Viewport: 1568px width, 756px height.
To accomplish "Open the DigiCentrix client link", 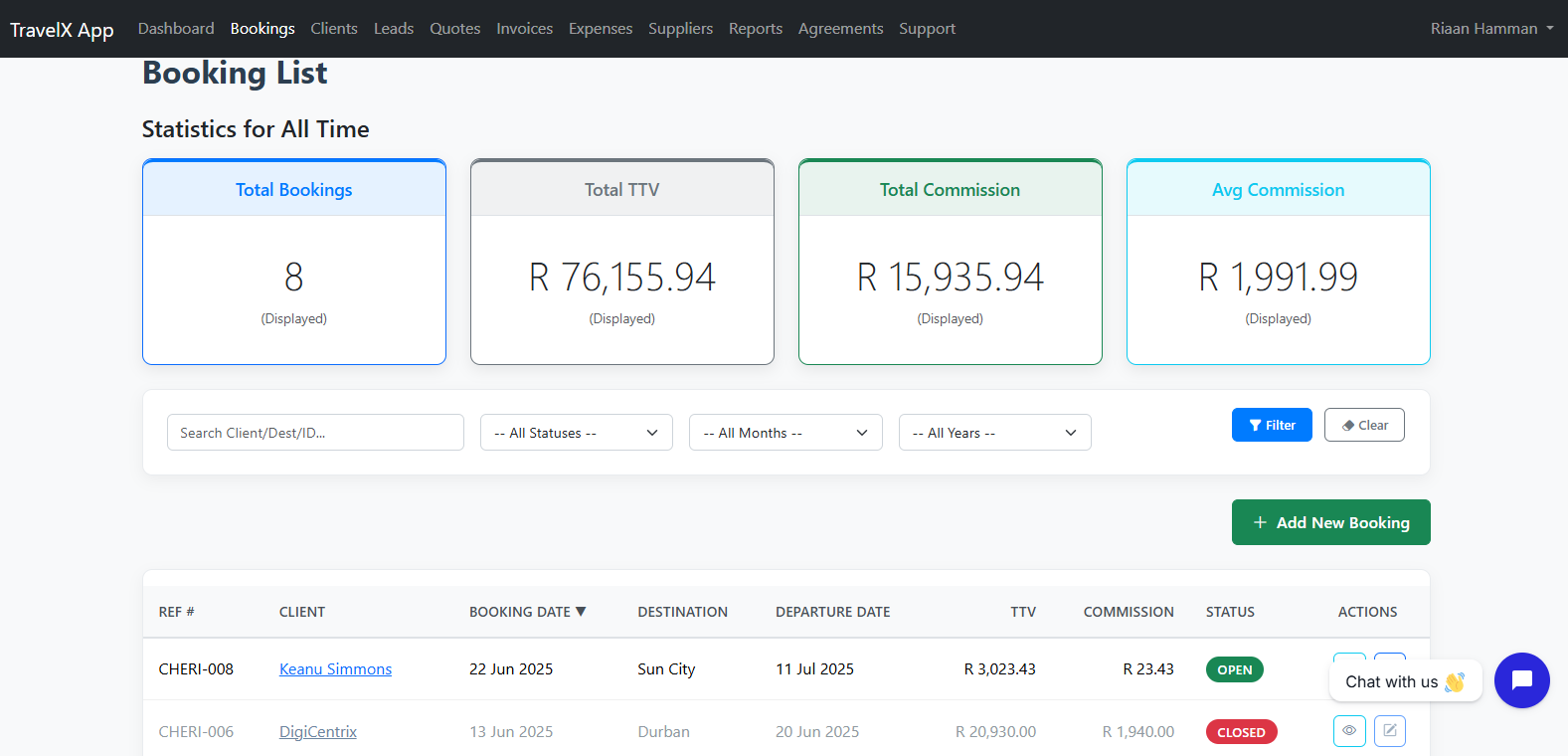I will coord(317,732).
